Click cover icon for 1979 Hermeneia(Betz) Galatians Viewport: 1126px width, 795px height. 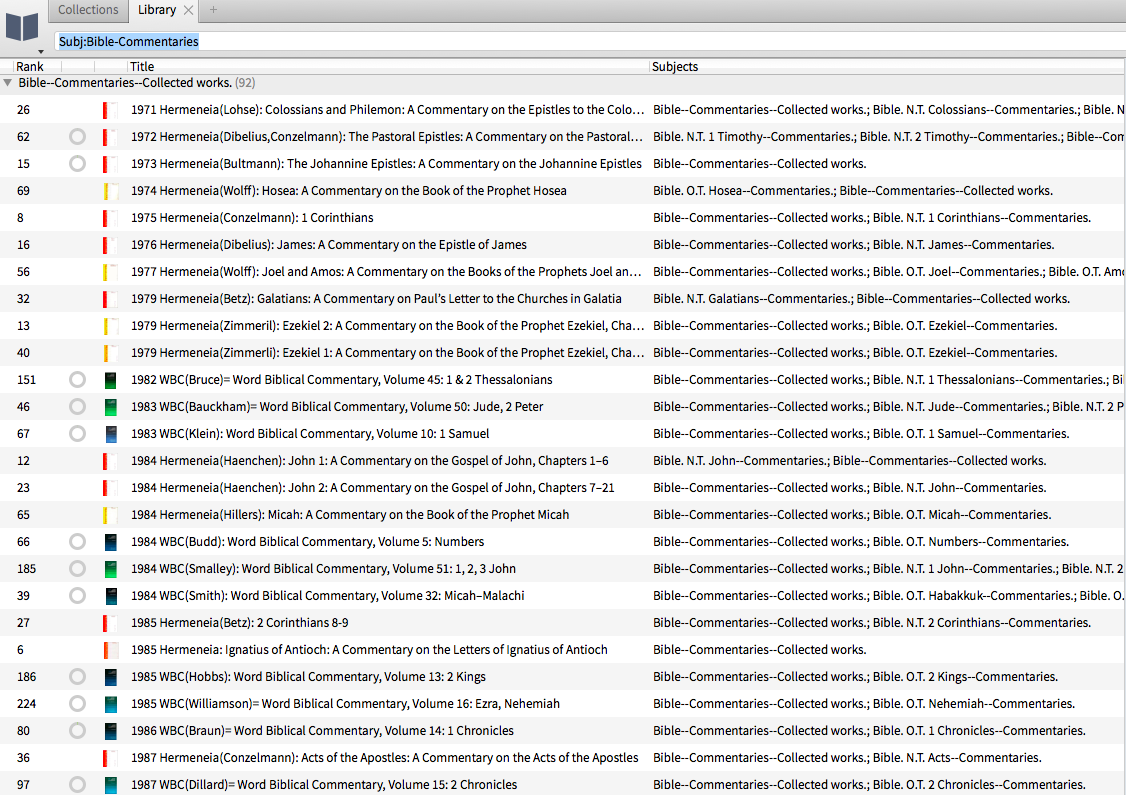(110, 299)
